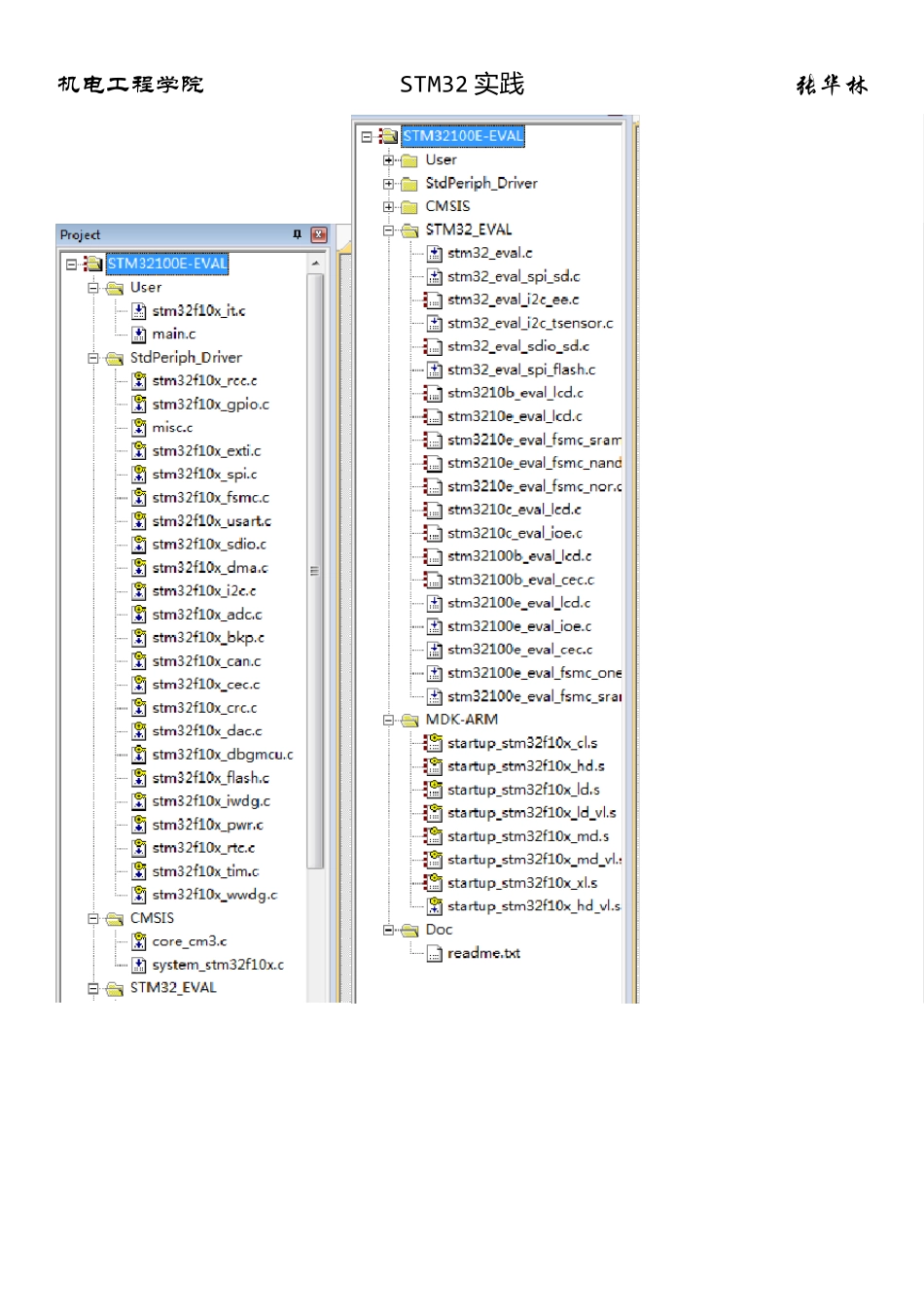Click the file icon beside stm32f10x_rcc.c
The width and height of the screenshot is (924, 1307).
point(139,381)
